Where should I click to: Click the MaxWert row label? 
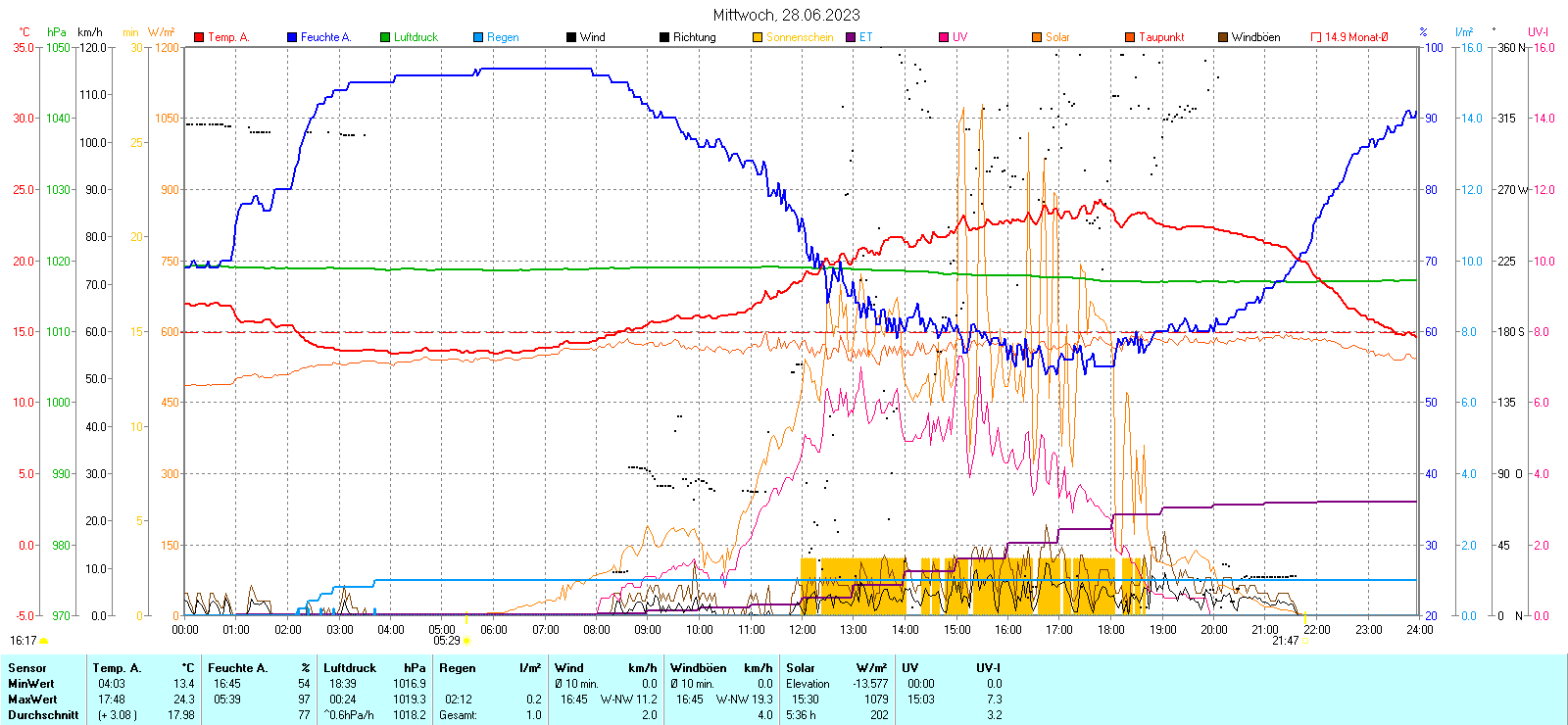32,700
